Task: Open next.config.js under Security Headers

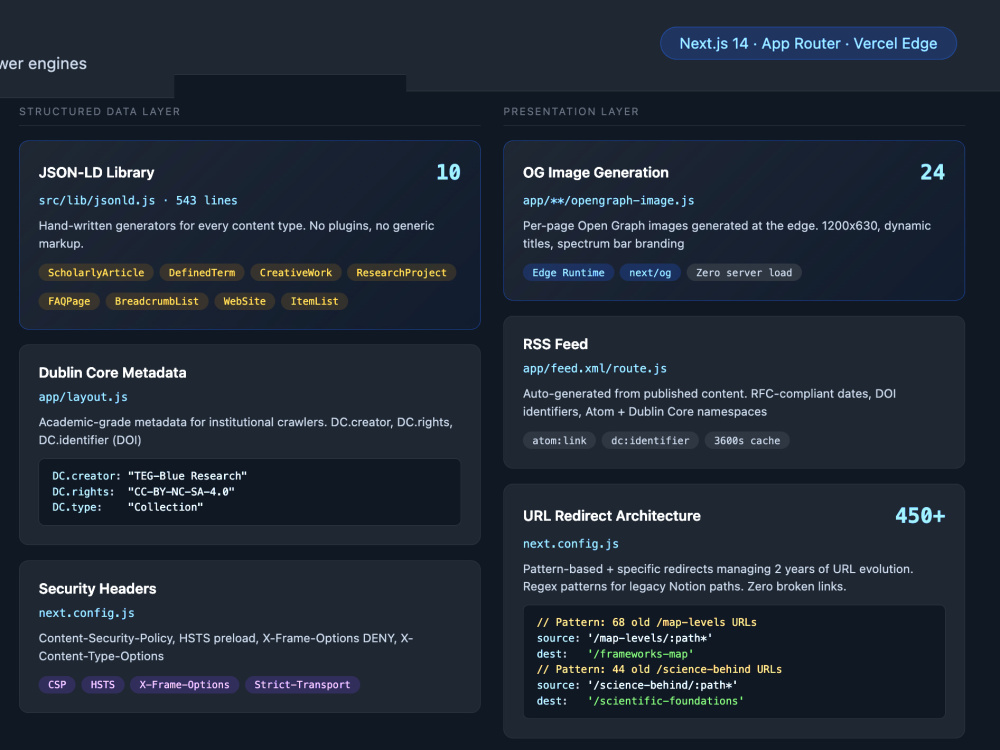Action: [87, 613]
